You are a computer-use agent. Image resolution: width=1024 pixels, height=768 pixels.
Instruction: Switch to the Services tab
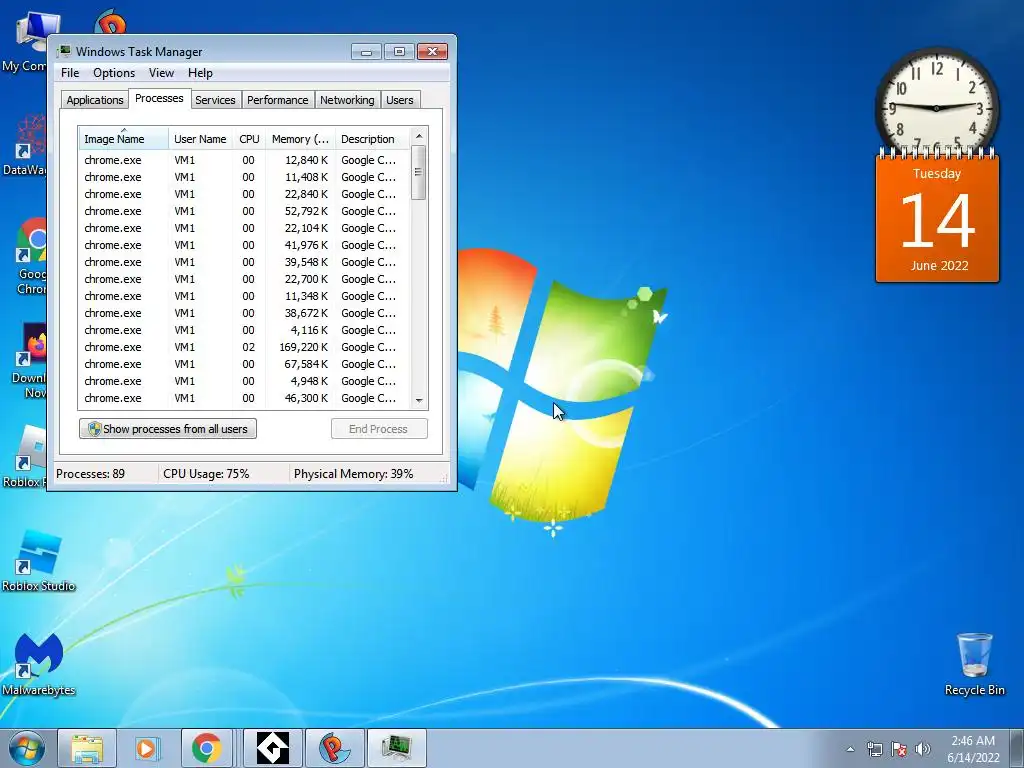[215, 100]
